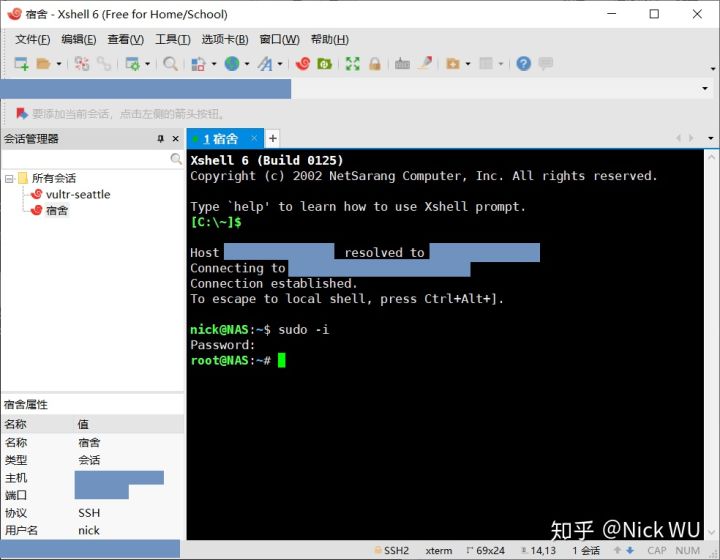Select the 协议 SSH property row

click(x=92, y=513)
